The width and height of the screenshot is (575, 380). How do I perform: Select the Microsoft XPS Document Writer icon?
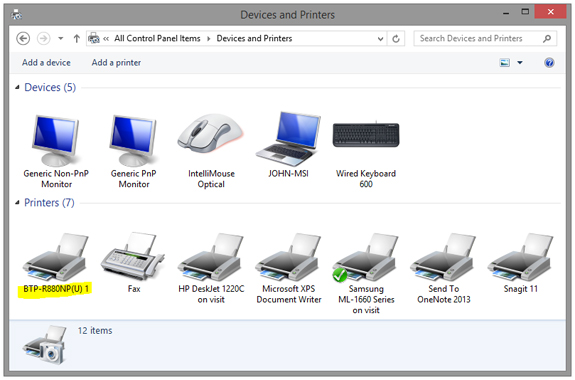[289, 257]
